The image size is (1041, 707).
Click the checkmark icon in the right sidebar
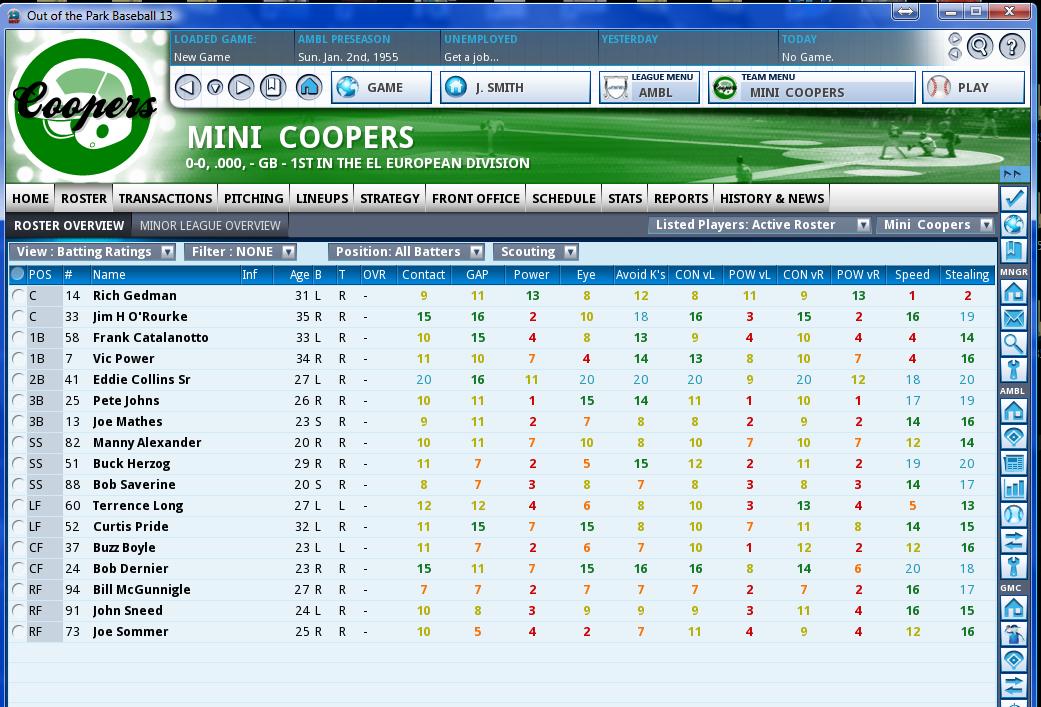(1013, 198)
